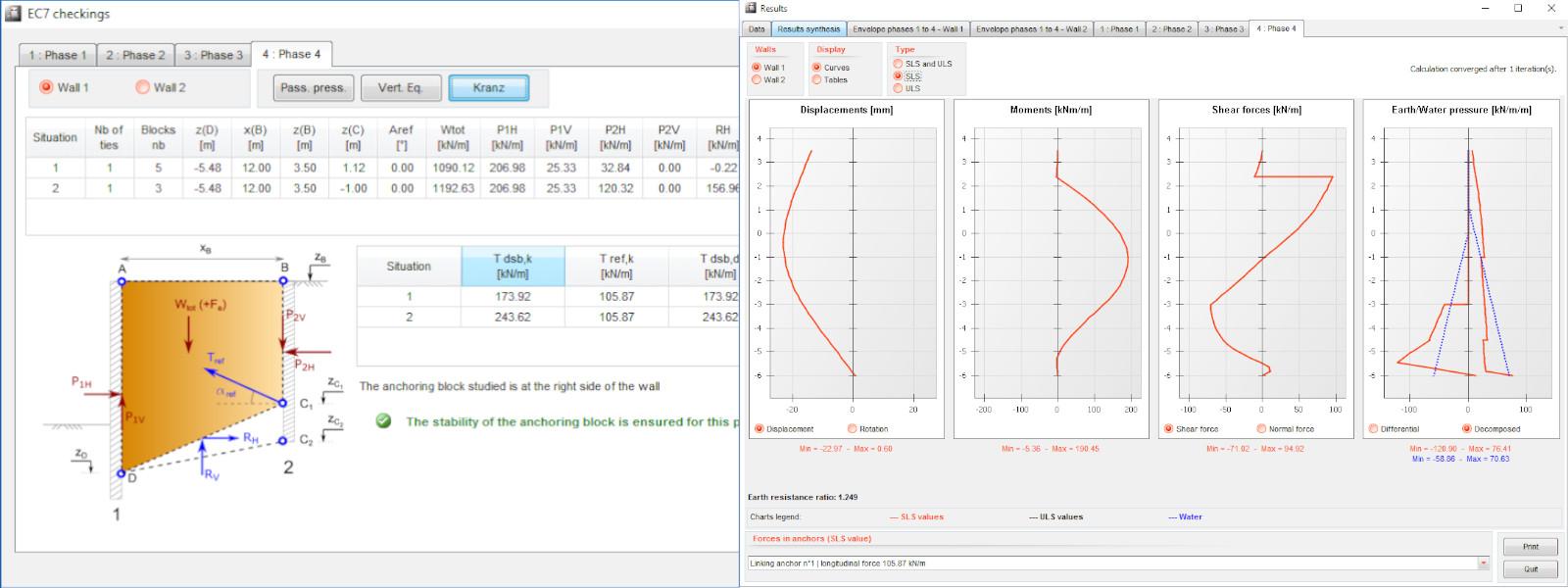Choose Tables display option
Viewport: 1568px width, 588px height.
816,79
